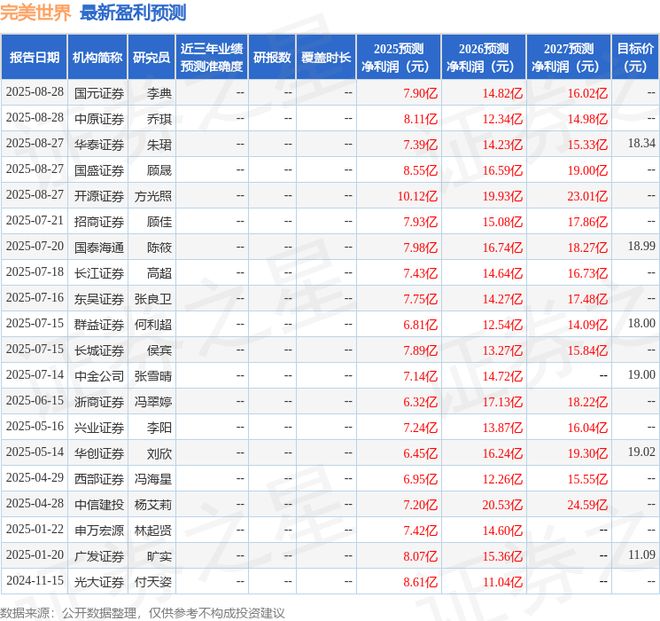This screenshot has height=621, width=660.
Task: Click the 2027预测净利润 column header
Action: click(x=569, y=57)
